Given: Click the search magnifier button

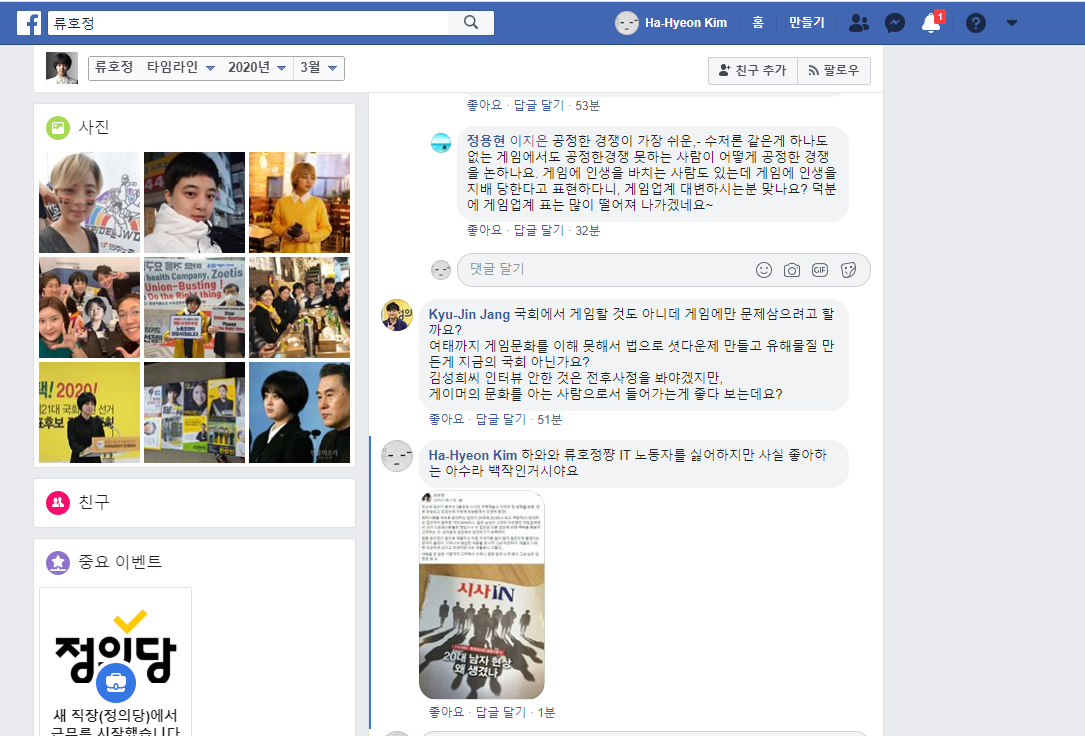Looking at the screenshot, I should [x=472, y=22].
